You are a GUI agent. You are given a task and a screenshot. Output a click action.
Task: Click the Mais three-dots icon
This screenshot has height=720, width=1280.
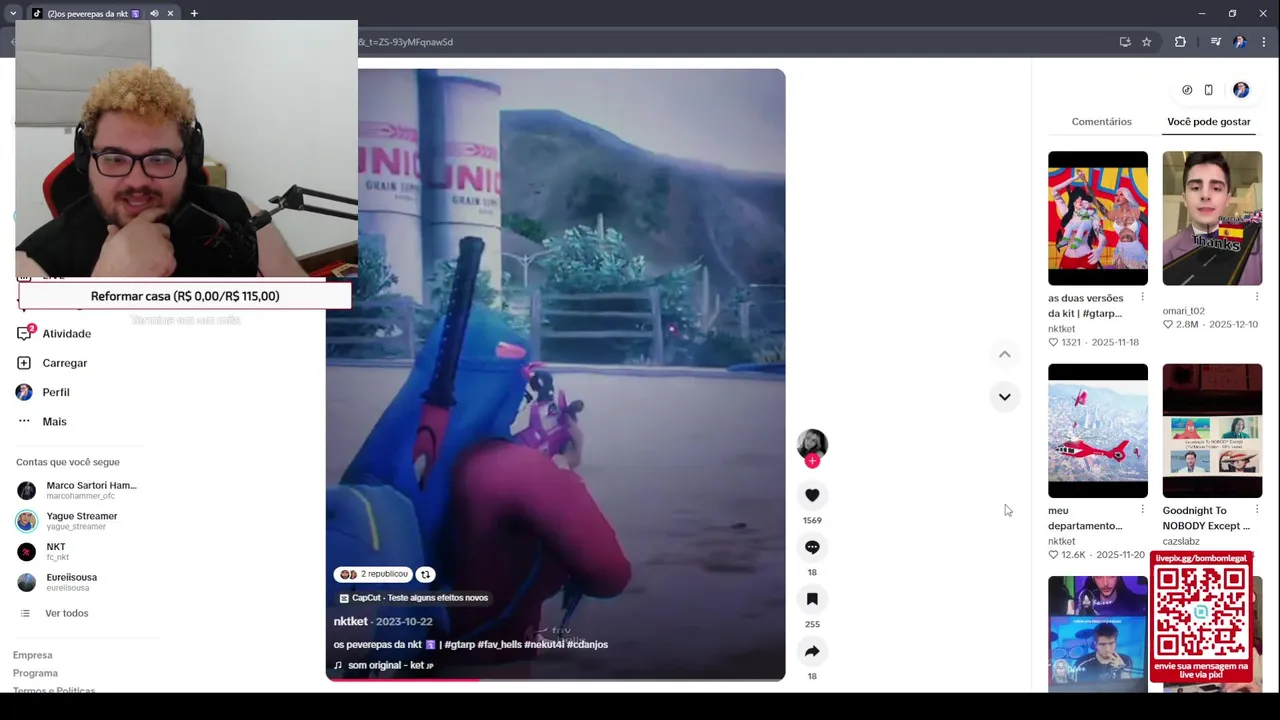(x=24, y=421)
